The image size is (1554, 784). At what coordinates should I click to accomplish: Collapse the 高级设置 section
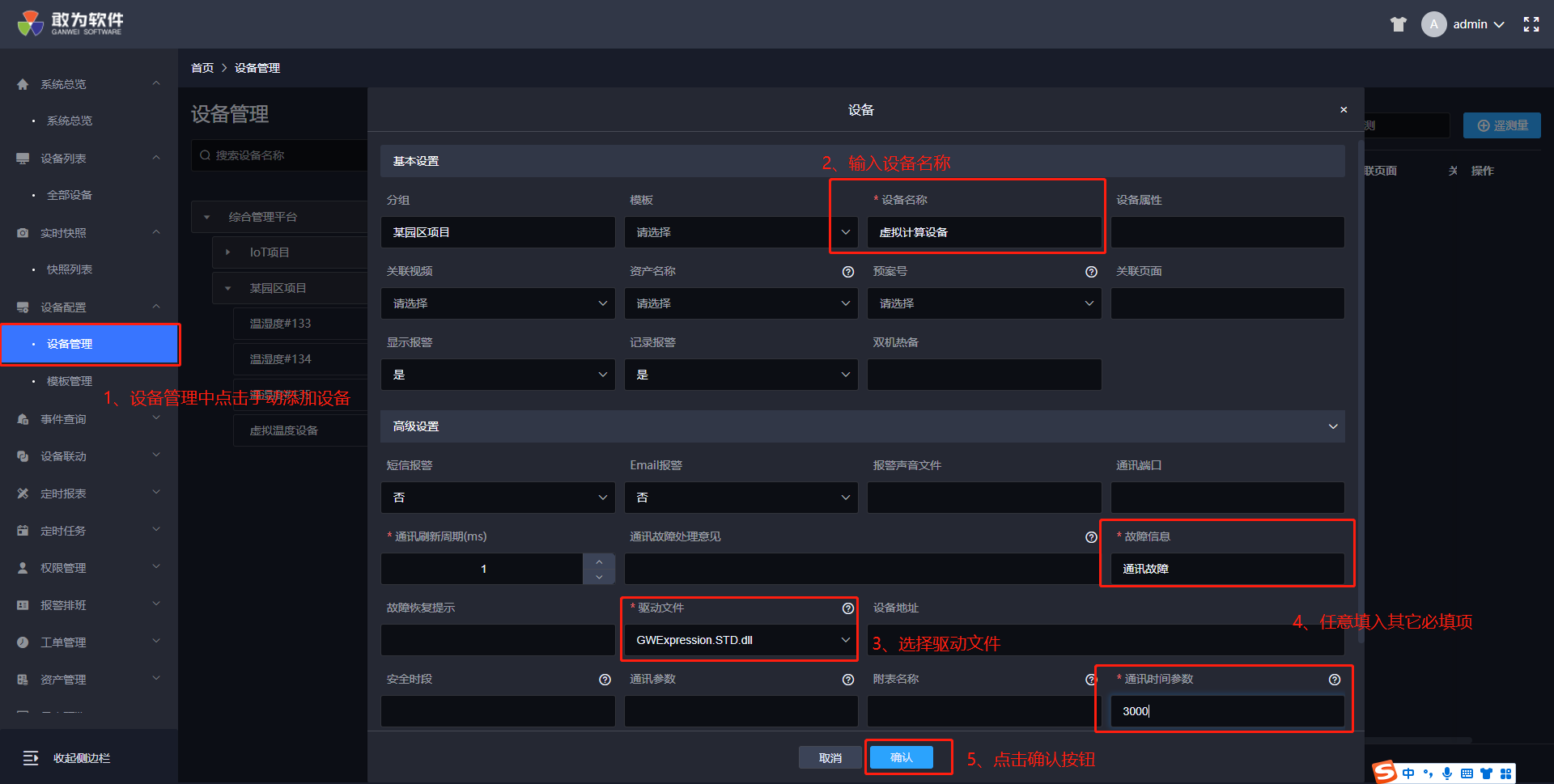coord(1332,426)
